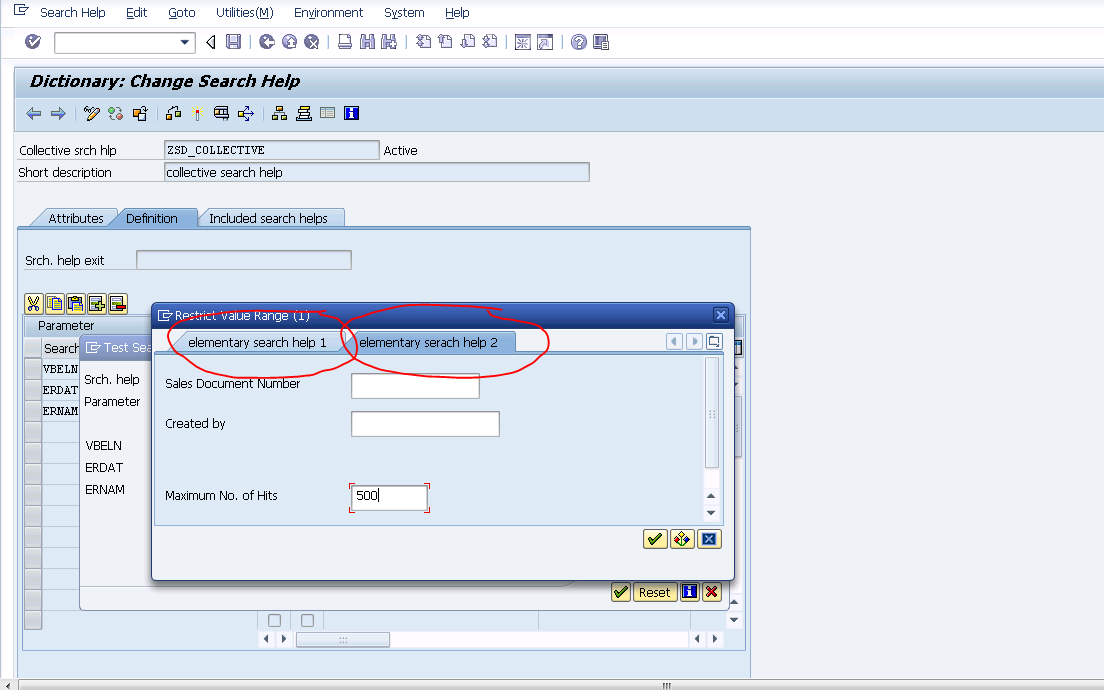Confirm dialog with green checkmark icon
Screen dimensions: 1104x690
[x=655, y=539]
